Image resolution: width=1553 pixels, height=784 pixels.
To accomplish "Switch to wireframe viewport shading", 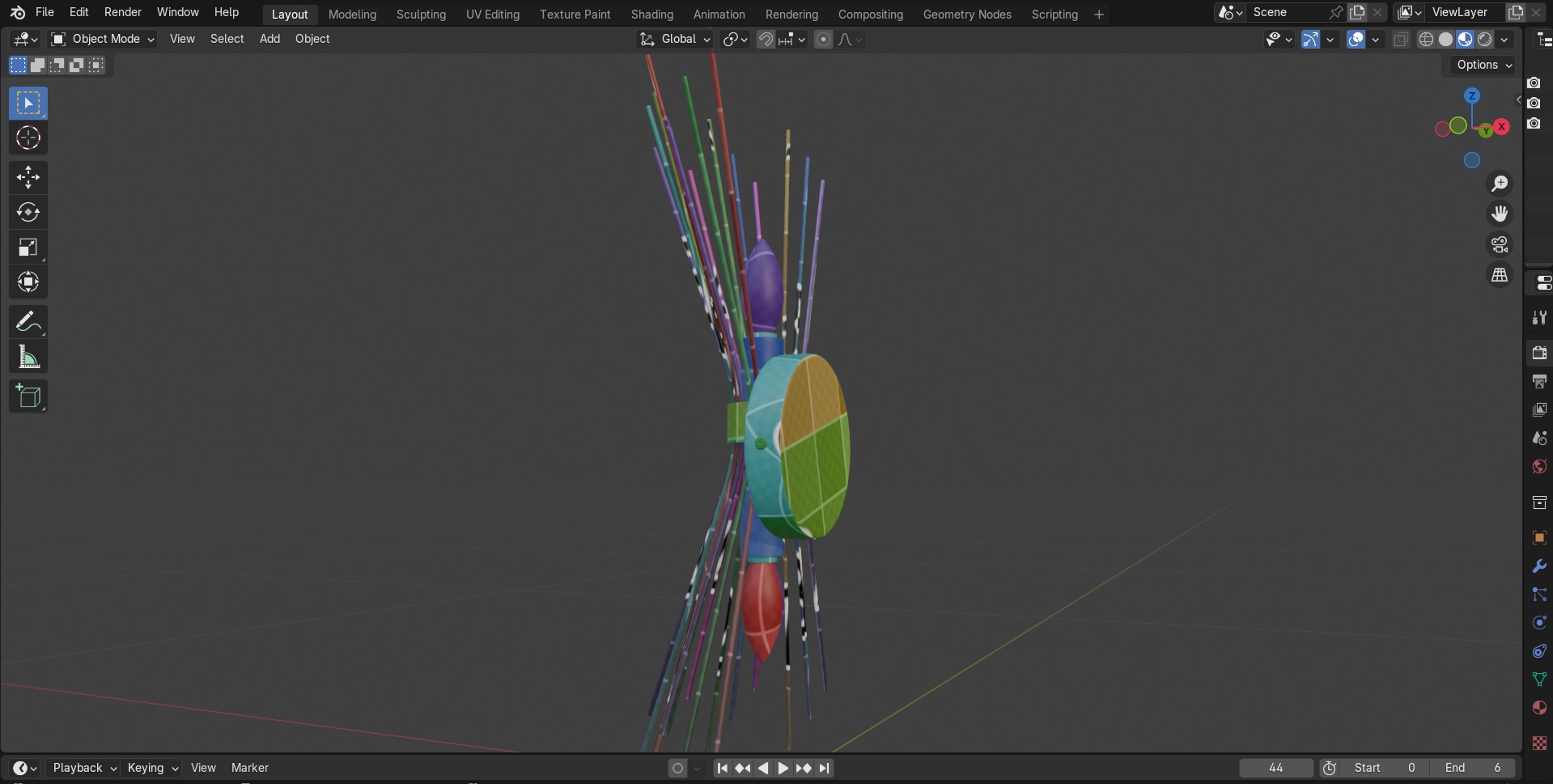I will tap(1427, 39).
